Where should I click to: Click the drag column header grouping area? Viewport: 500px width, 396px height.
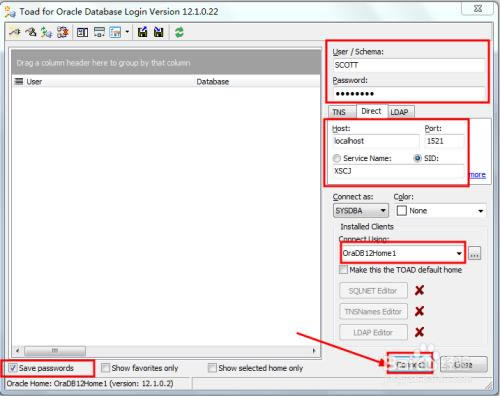click(166, 63)
